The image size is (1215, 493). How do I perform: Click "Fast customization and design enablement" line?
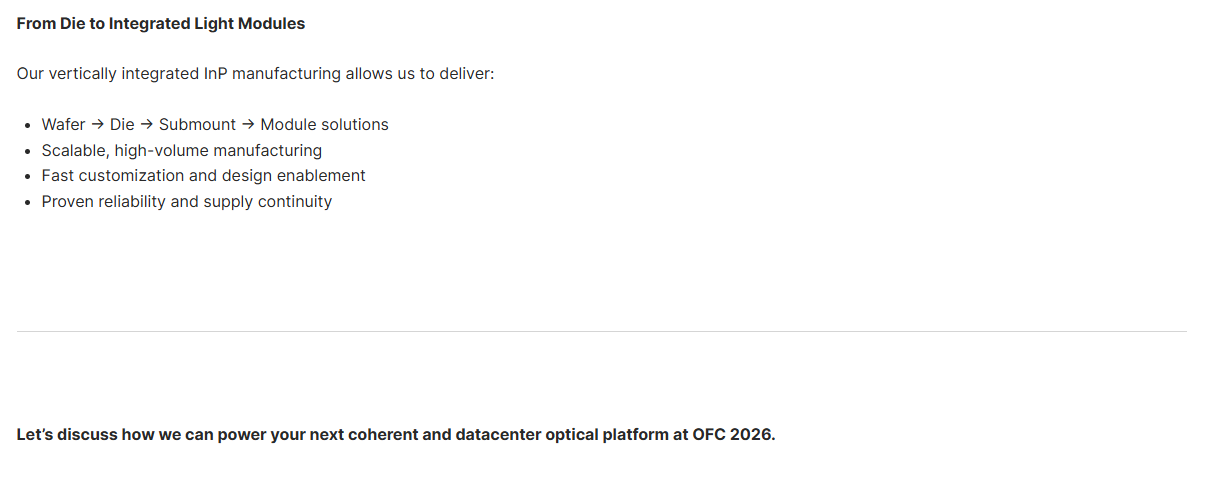[x=203, y=176]
